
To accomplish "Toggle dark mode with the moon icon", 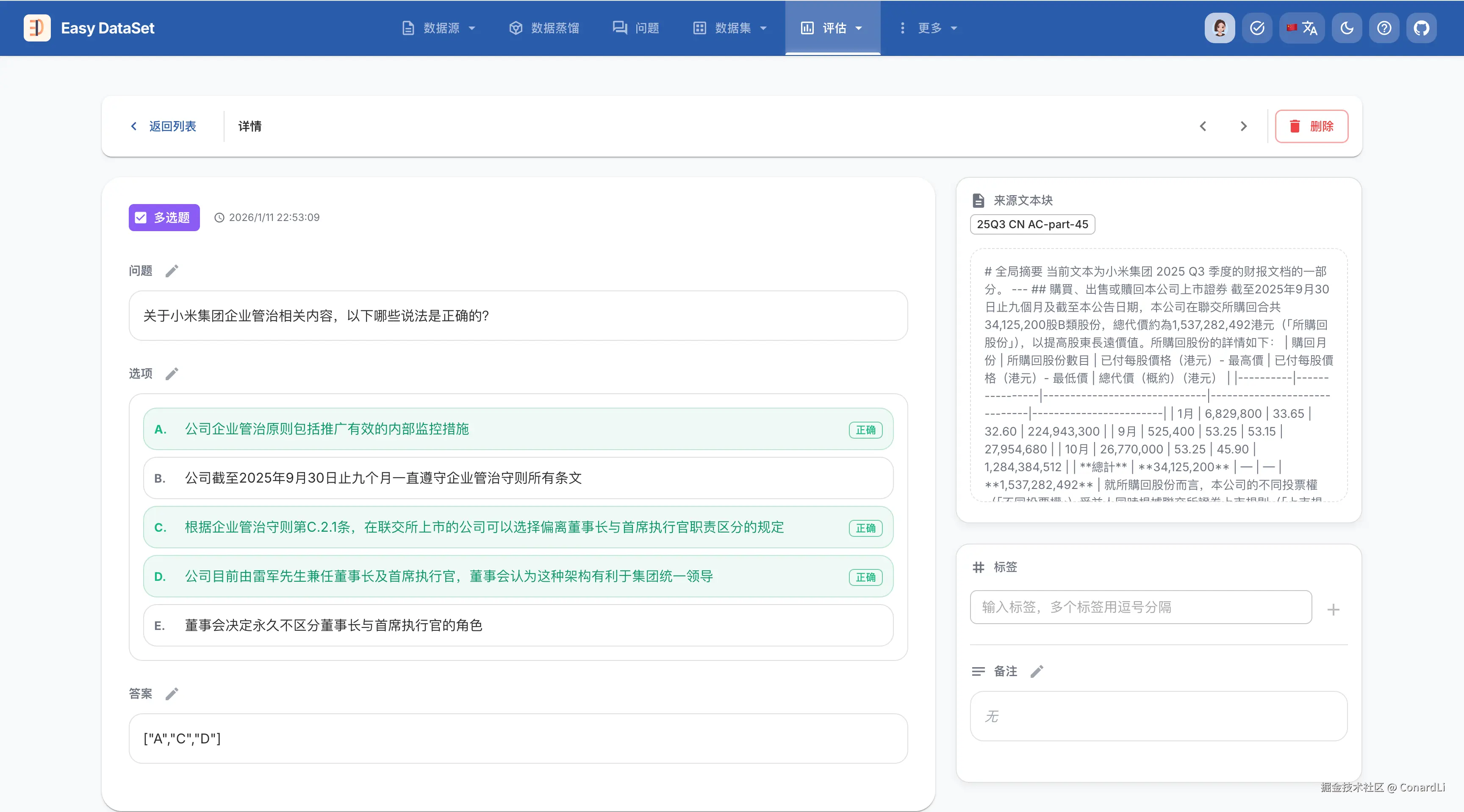I will tap(1346, 28).
